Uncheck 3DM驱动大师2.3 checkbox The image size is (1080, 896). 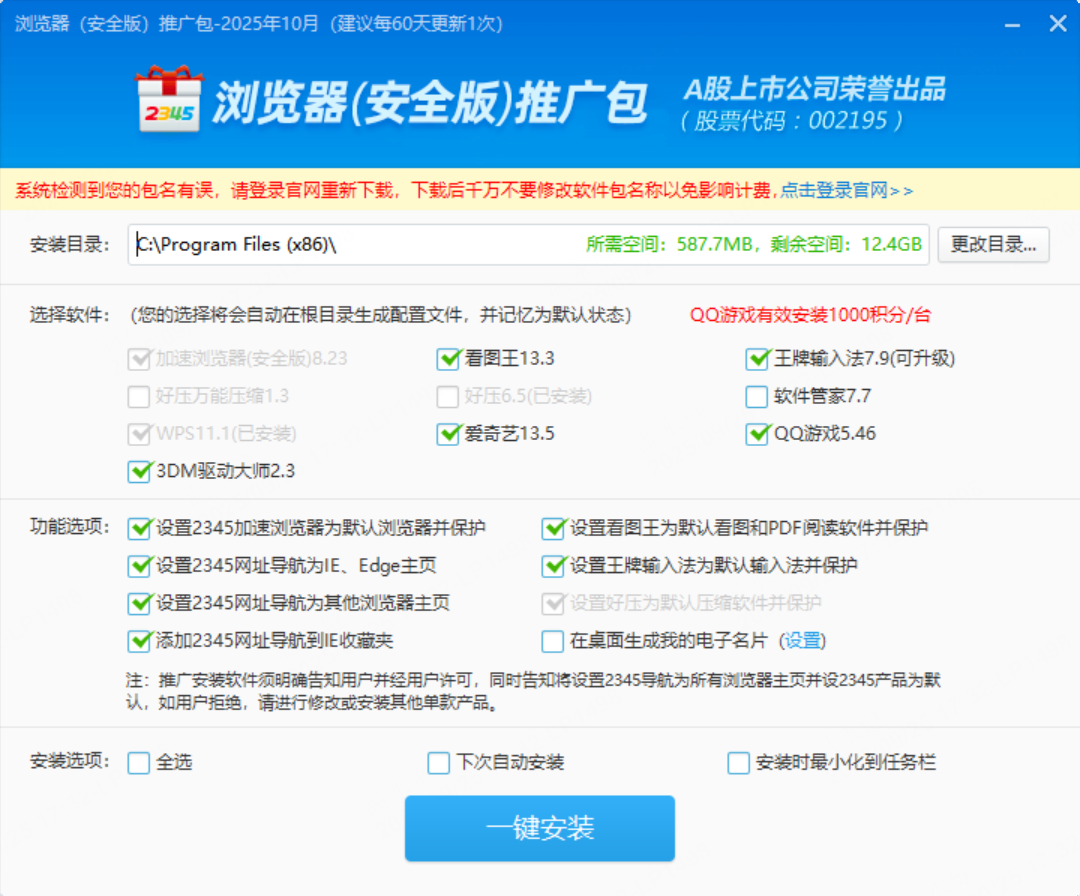(x=139, y=471)
